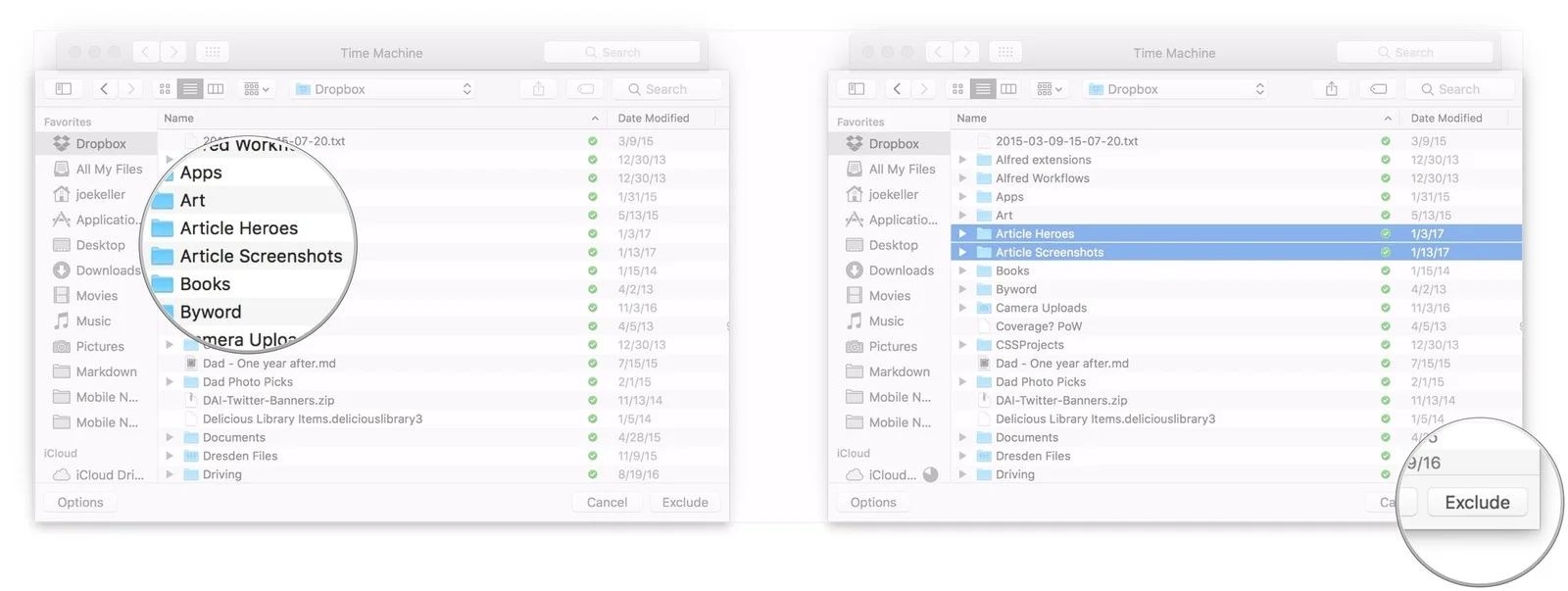
Task: Go back in the right dialog toolbar
Action: coord(897,89)
